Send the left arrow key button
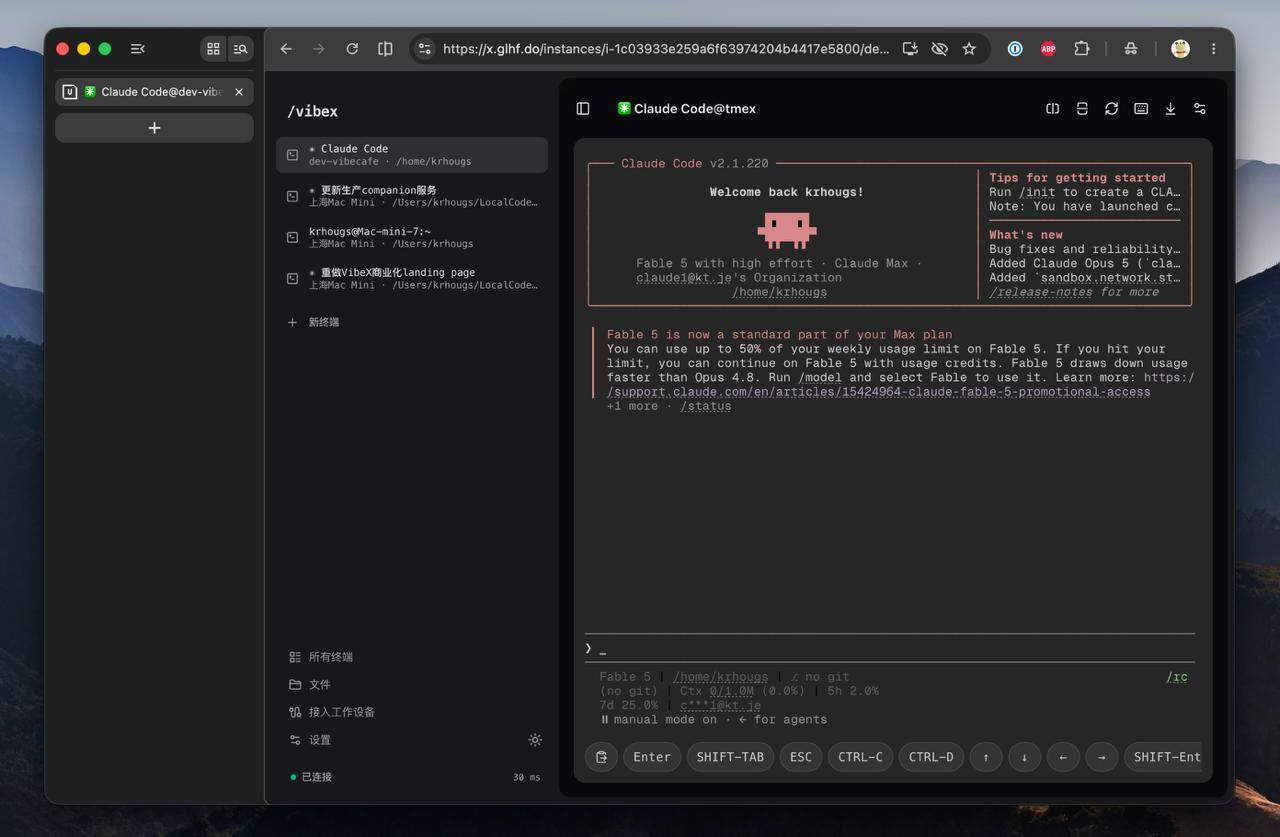Viewport: 1280px width, 837px height. click(1063, 757)
